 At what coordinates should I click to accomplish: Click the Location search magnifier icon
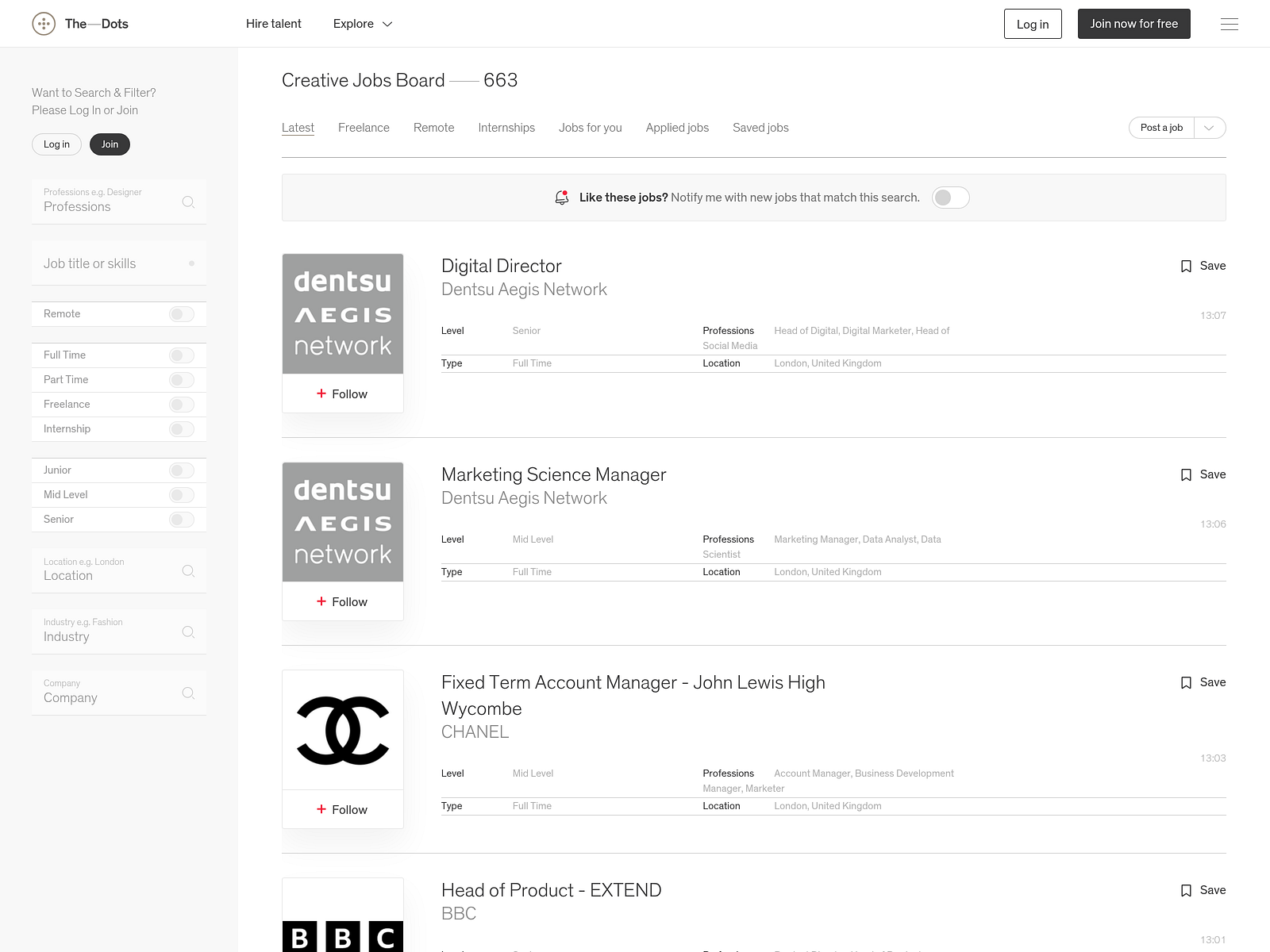[x=188, y=570]
